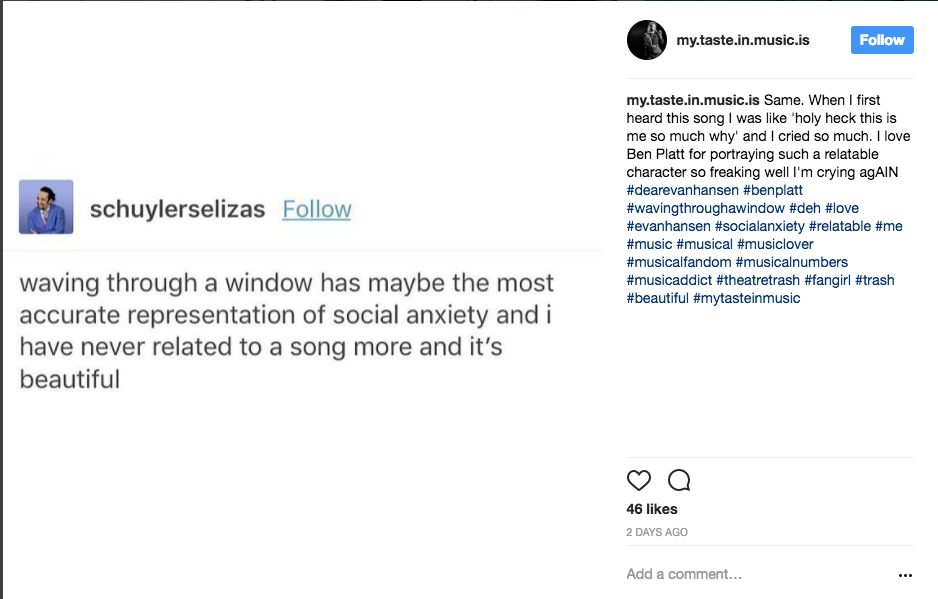Open the #benplatt hashtag
Screen dimensions: 938x599
tap(773, 190)
